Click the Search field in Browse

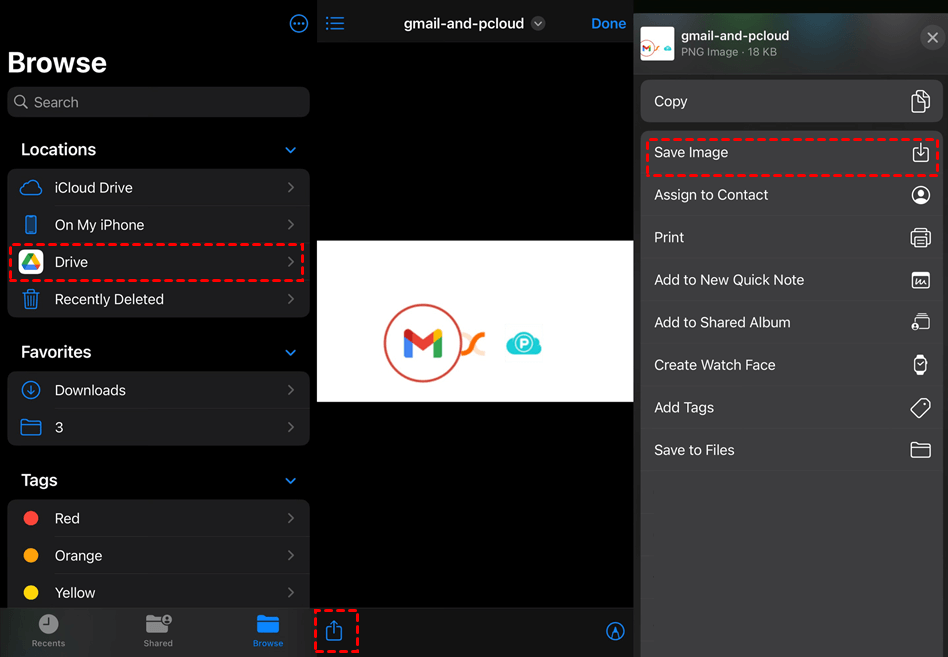point(158,102)
